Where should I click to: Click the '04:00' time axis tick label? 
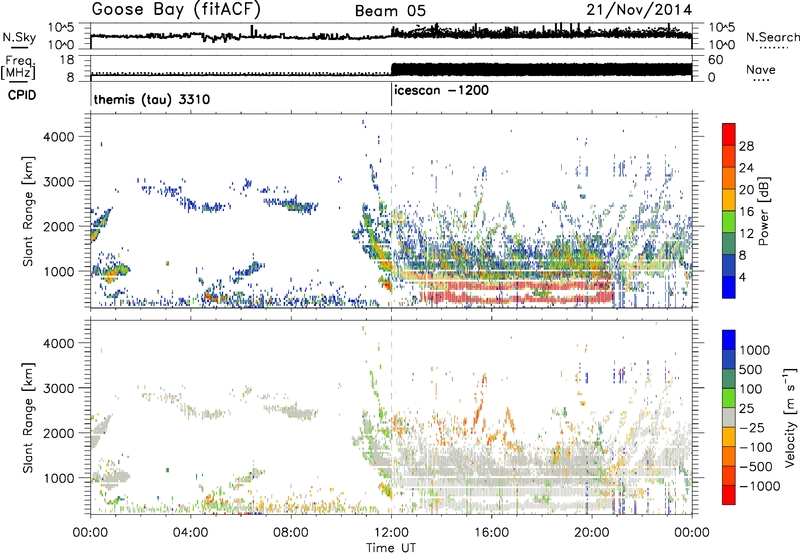point(190,533)
